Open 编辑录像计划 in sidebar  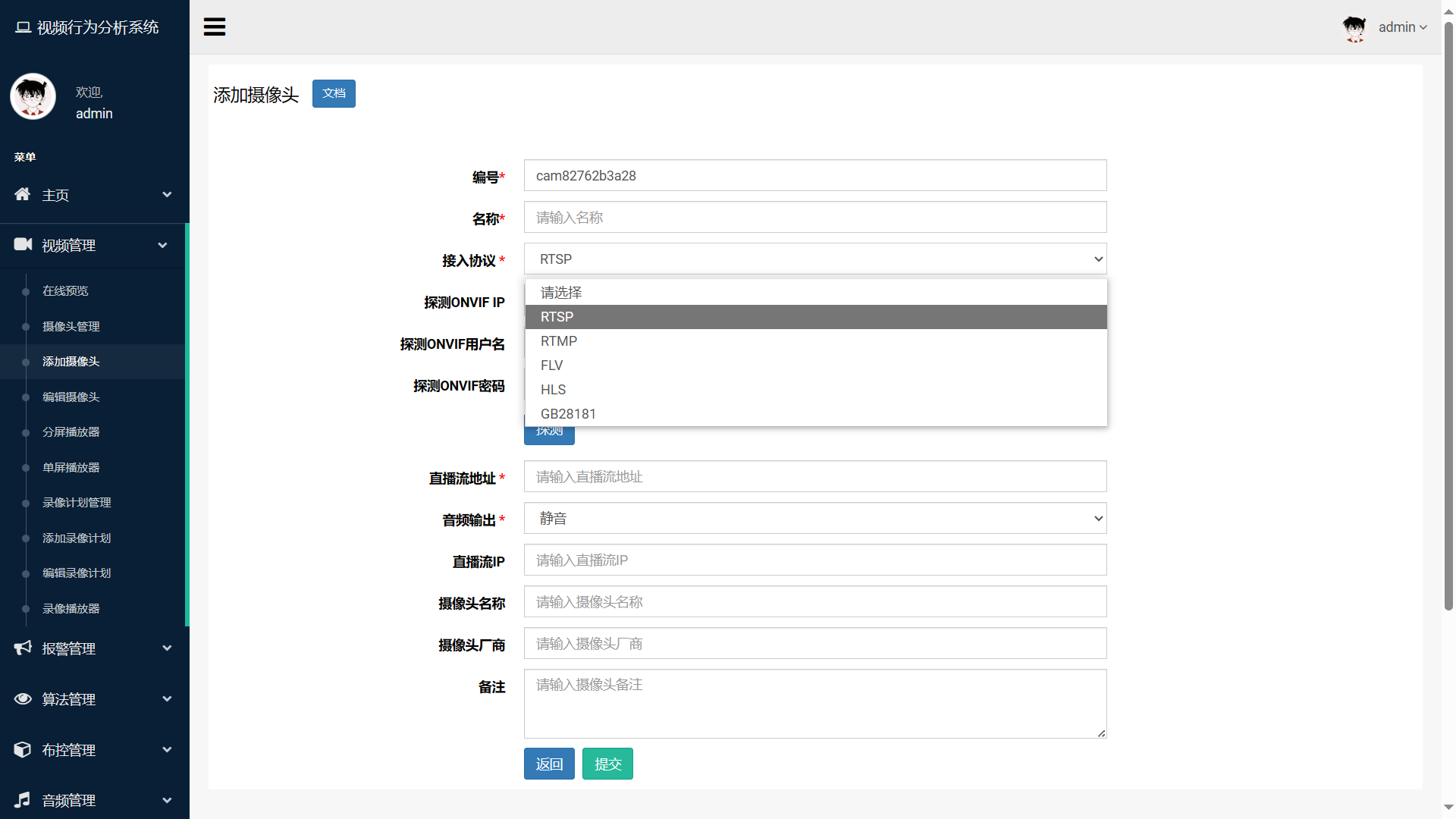[x=77, y=573]
